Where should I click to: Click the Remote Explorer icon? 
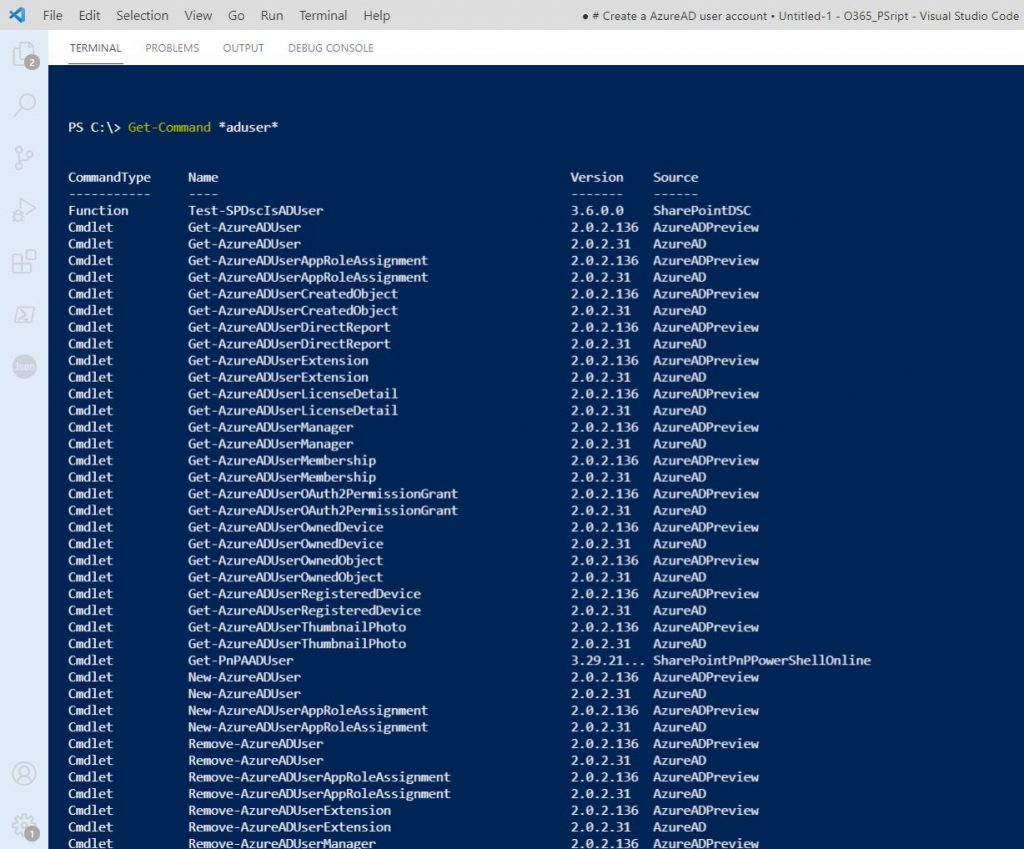click(x=24, y=312)
